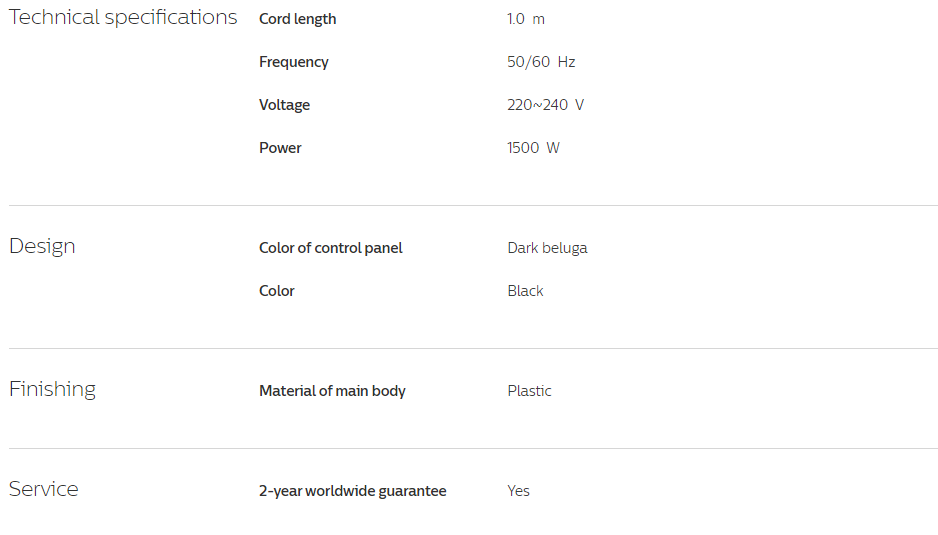Viewport: 938px width, 535px height.
Task: Click the Yes guarantee value
Action: (519, 491)
